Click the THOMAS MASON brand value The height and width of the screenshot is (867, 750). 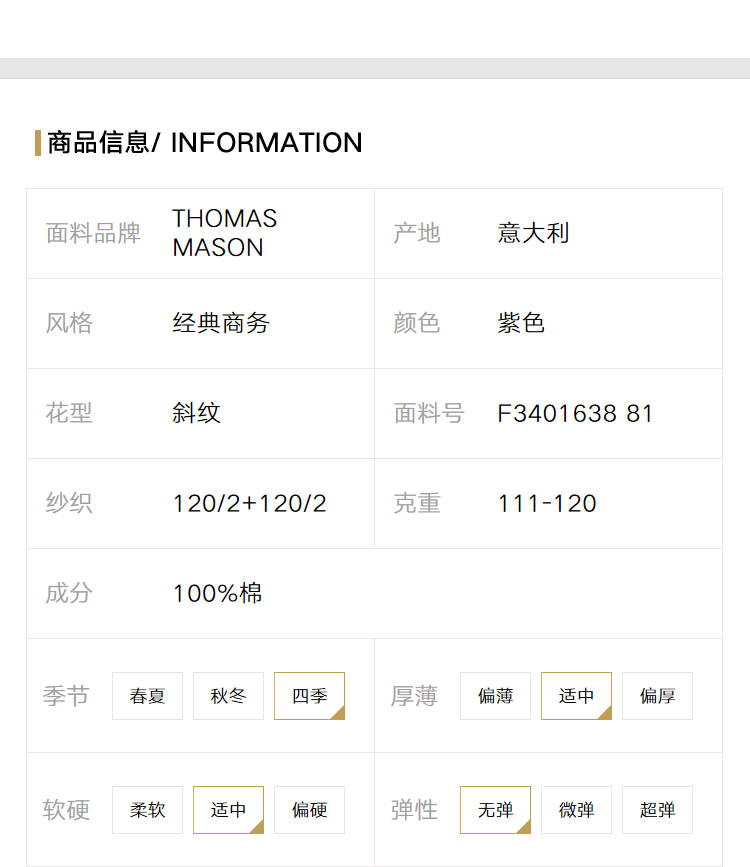(x=225, y=233)
